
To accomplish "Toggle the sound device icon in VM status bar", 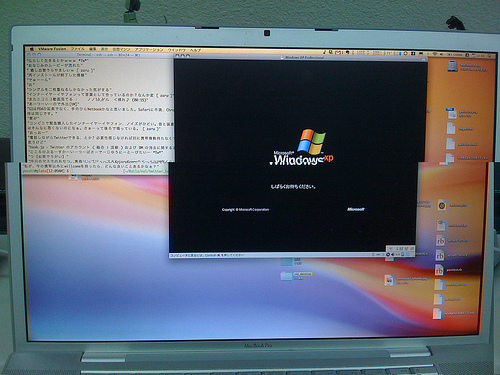I will (393, 254).
